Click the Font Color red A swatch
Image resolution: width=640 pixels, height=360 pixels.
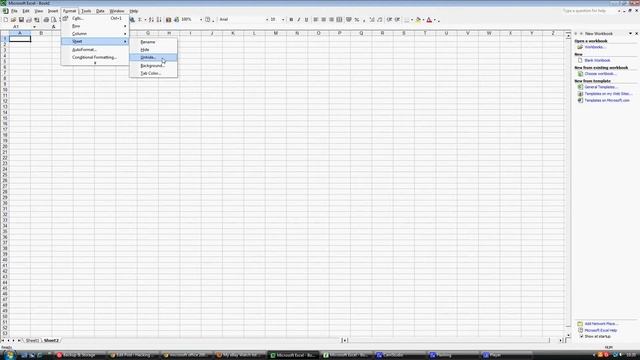429,20
